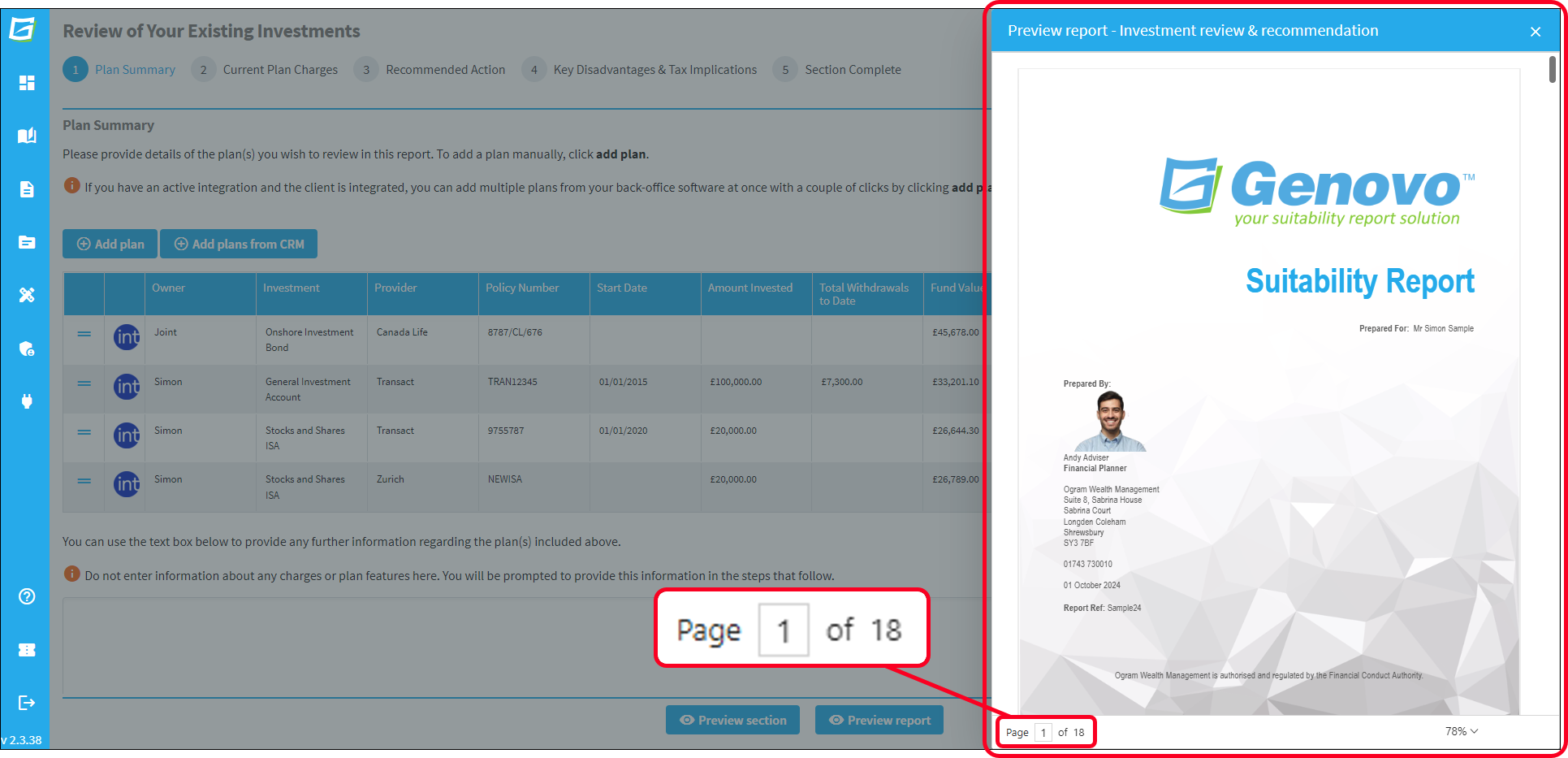
Task: Click the page number input in preview footer
Action: click(1043, 732)
